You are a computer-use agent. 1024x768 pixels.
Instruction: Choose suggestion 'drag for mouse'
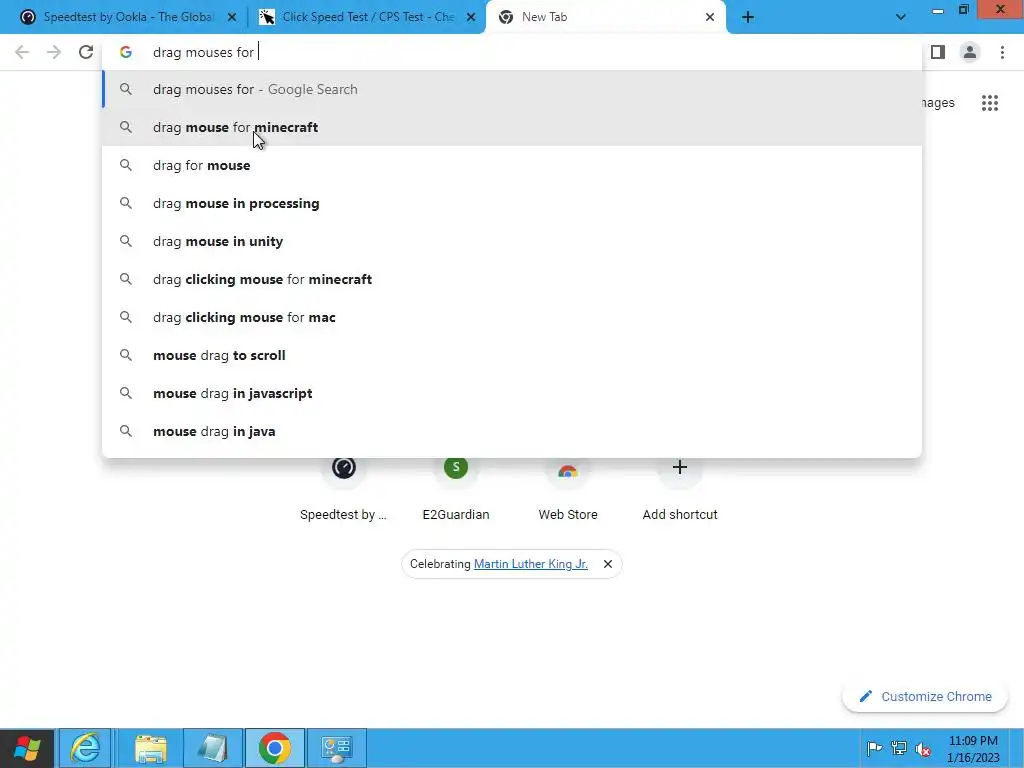(512, 165)
